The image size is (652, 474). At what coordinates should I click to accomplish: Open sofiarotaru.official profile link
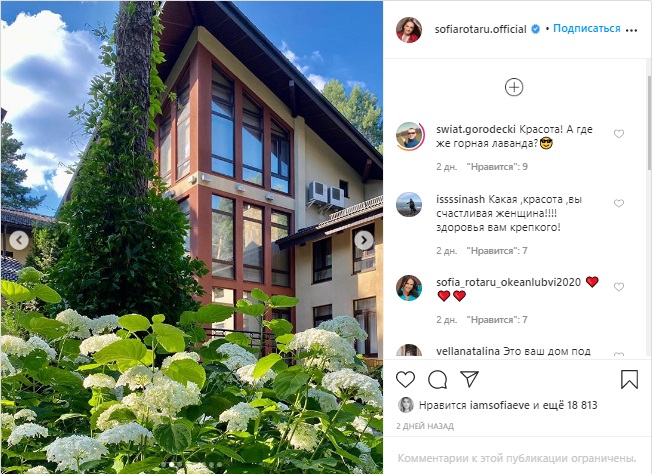[480, 29]
